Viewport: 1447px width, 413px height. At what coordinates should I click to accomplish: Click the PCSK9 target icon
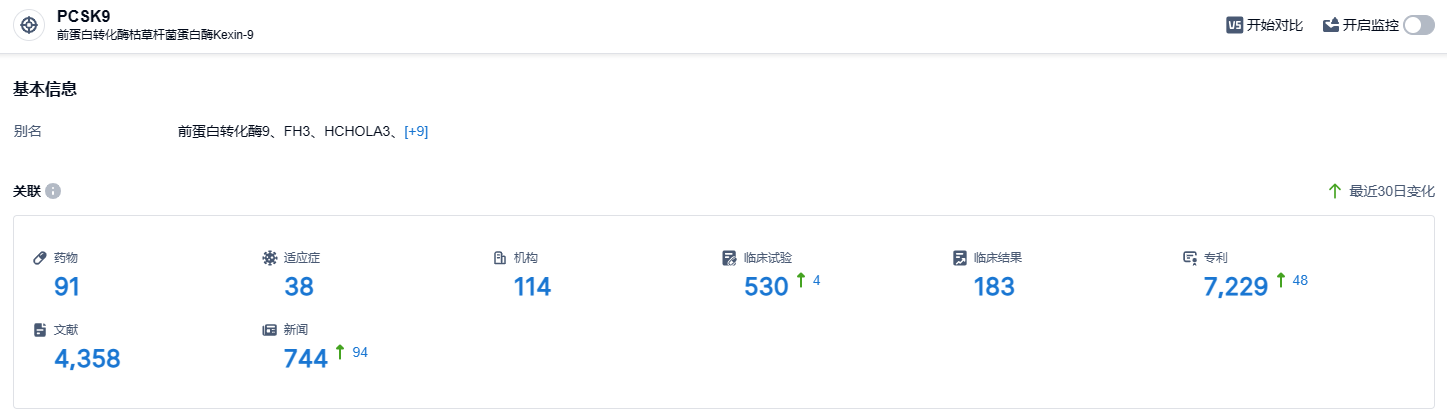coord(29,25)
